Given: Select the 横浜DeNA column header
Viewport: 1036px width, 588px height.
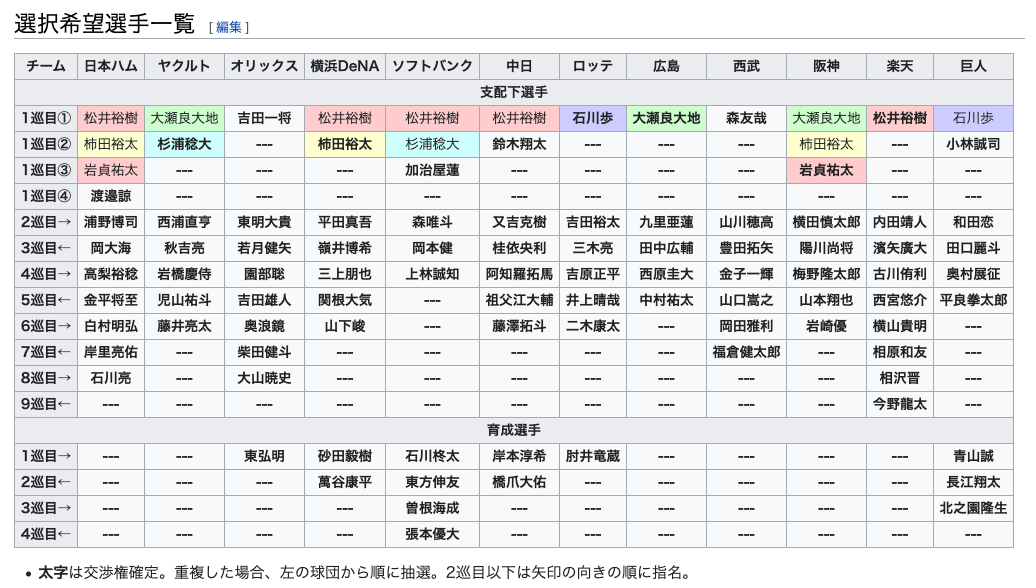Looking at the screenshot, I should [345, 66].
